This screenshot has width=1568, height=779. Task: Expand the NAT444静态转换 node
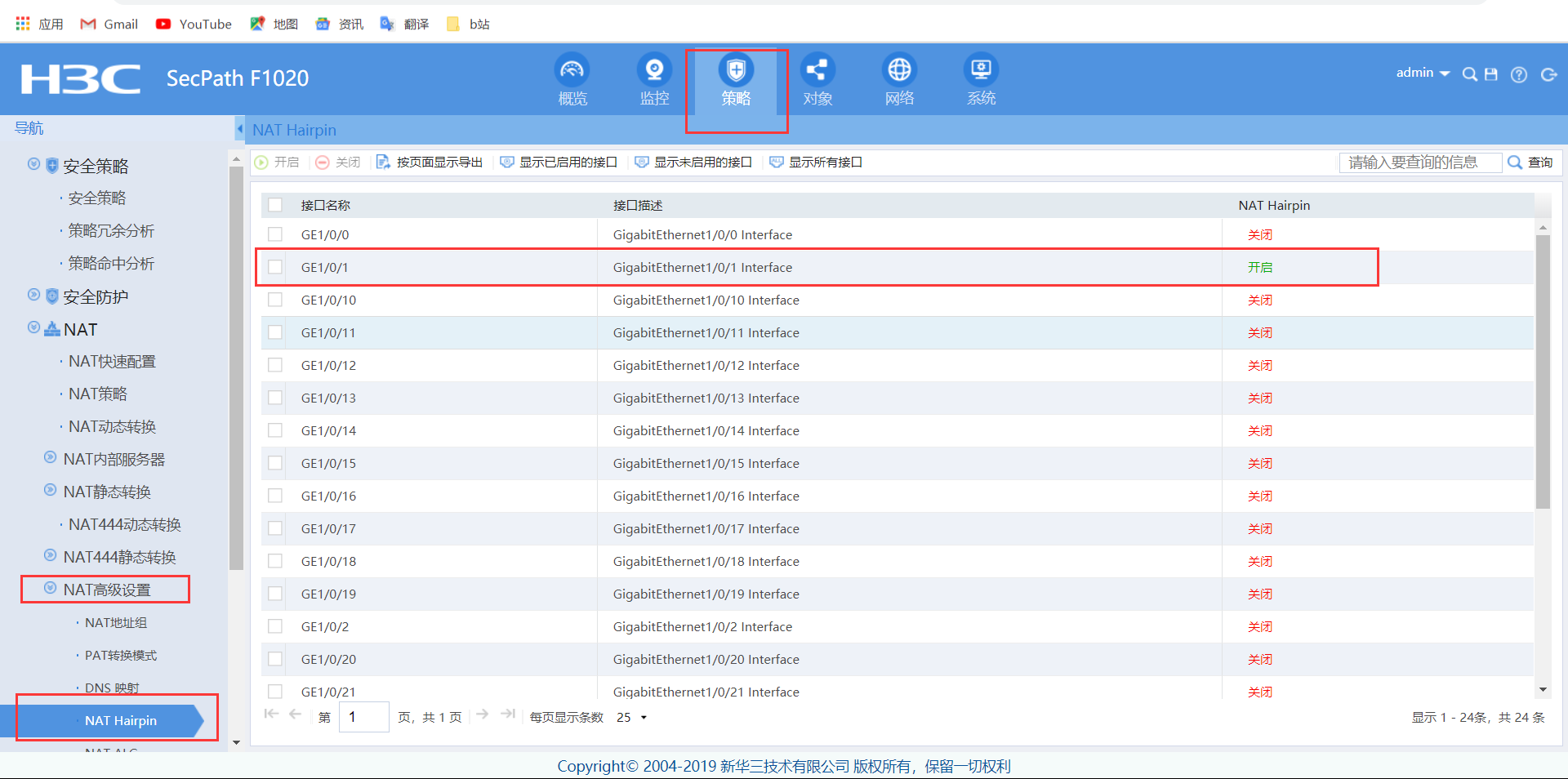click(50, 555)
